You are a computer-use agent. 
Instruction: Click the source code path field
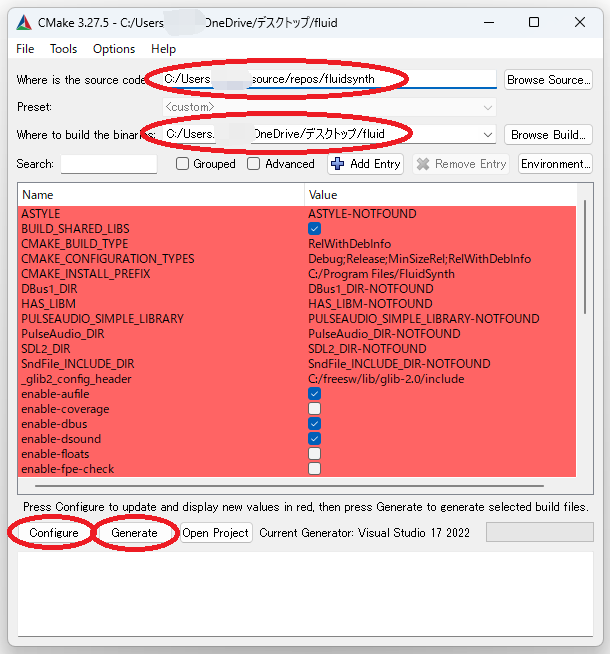click(x=329, y=79)
